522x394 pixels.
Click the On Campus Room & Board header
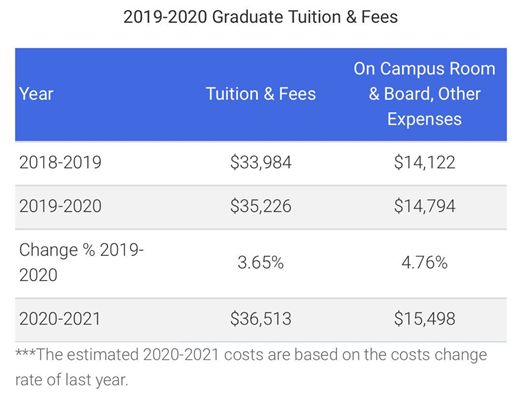coord(424,94)
